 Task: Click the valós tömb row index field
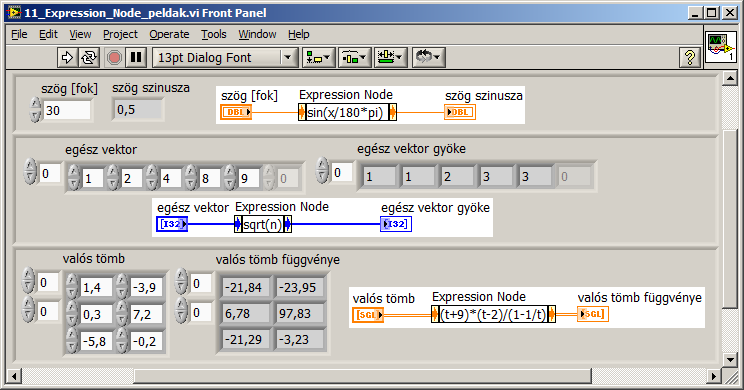click(48, 283)
